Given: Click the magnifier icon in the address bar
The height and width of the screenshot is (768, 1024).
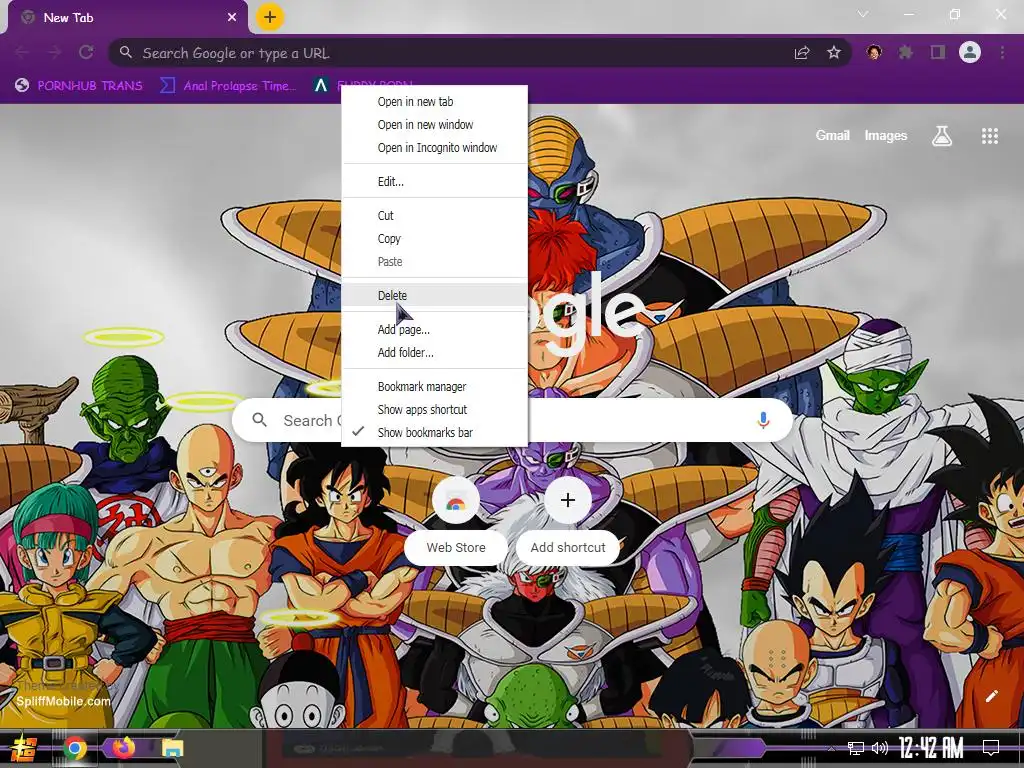Looking at the screenshot, I should click(x=126, y=52).
